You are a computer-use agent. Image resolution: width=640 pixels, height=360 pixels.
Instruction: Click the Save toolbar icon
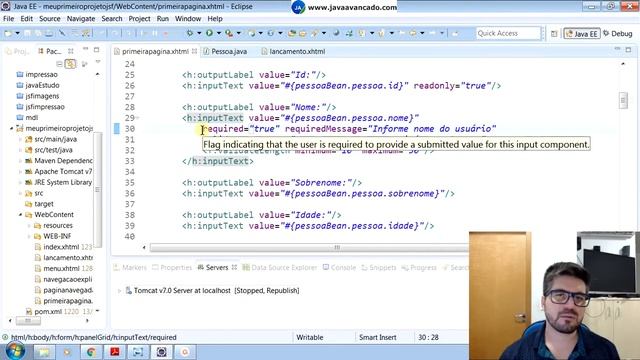[27, 33]
